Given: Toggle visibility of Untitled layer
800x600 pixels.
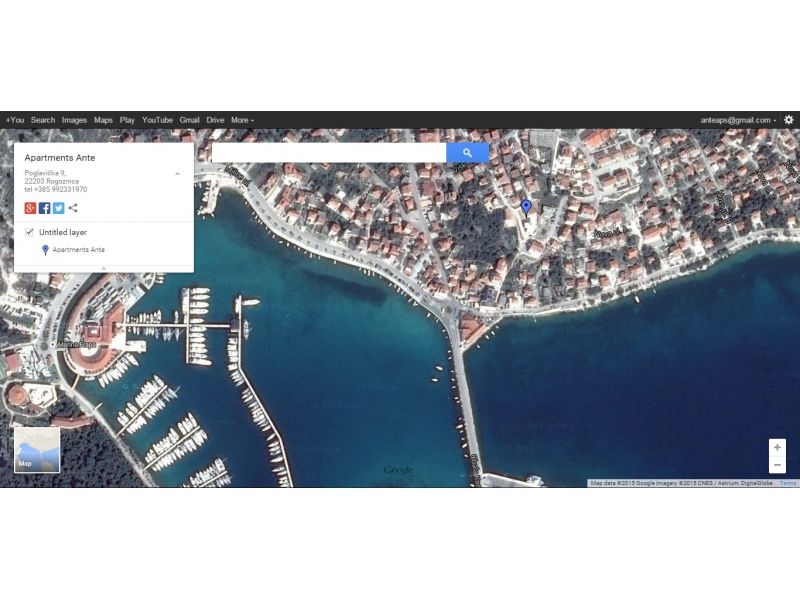Looking at the screenshot, I should point(29,231).
